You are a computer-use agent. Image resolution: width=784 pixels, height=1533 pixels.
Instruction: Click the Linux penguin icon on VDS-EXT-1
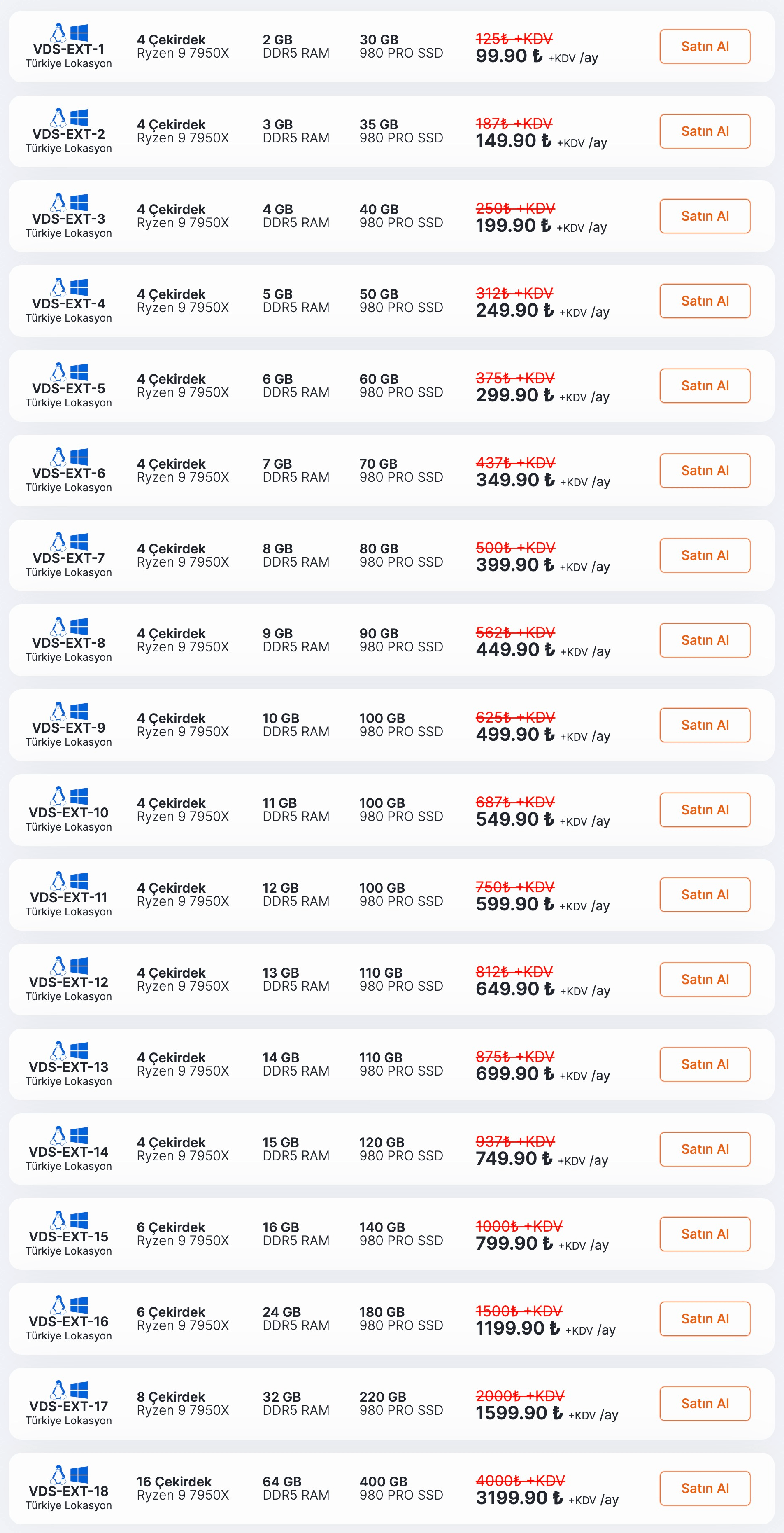[58, 33]
